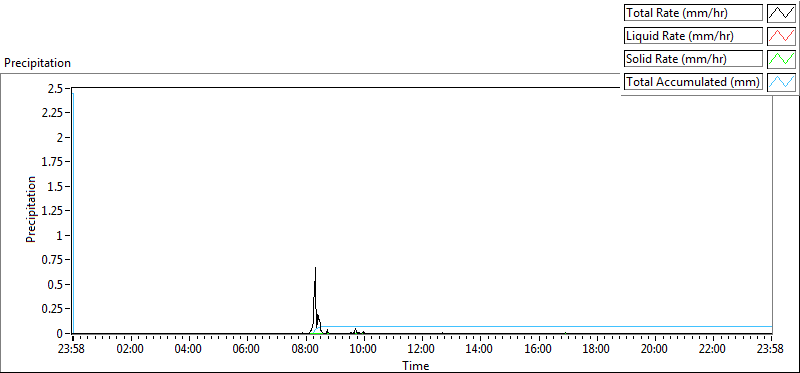Image resolution: width=800 pixels, height=373 pixels.
Task: Click the Total Rate black line swatch
Action: [x=782, y=13]
